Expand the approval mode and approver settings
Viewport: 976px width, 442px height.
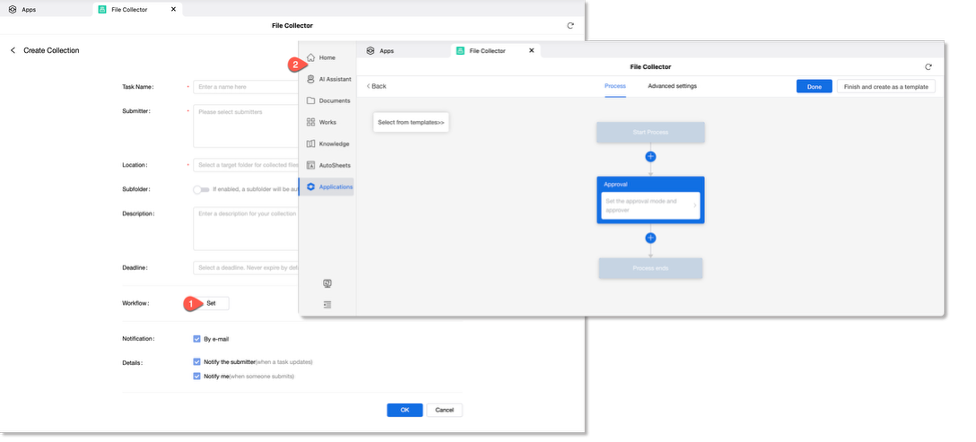pos(650,206)
